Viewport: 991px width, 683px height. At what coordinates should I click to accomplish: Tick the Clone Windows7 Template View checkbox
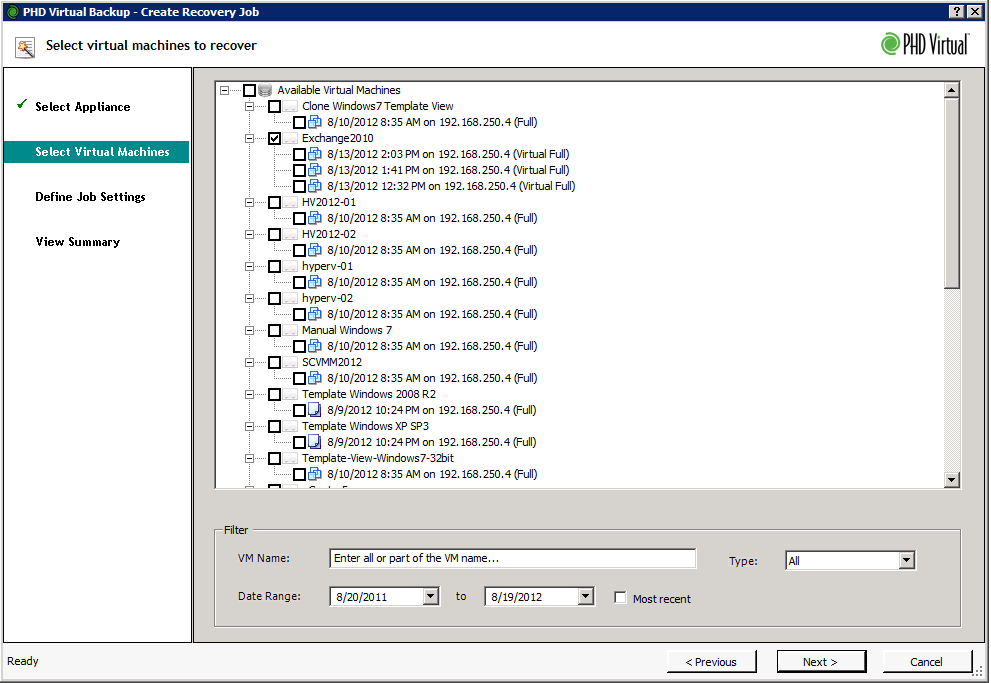[x=274, y=106]
